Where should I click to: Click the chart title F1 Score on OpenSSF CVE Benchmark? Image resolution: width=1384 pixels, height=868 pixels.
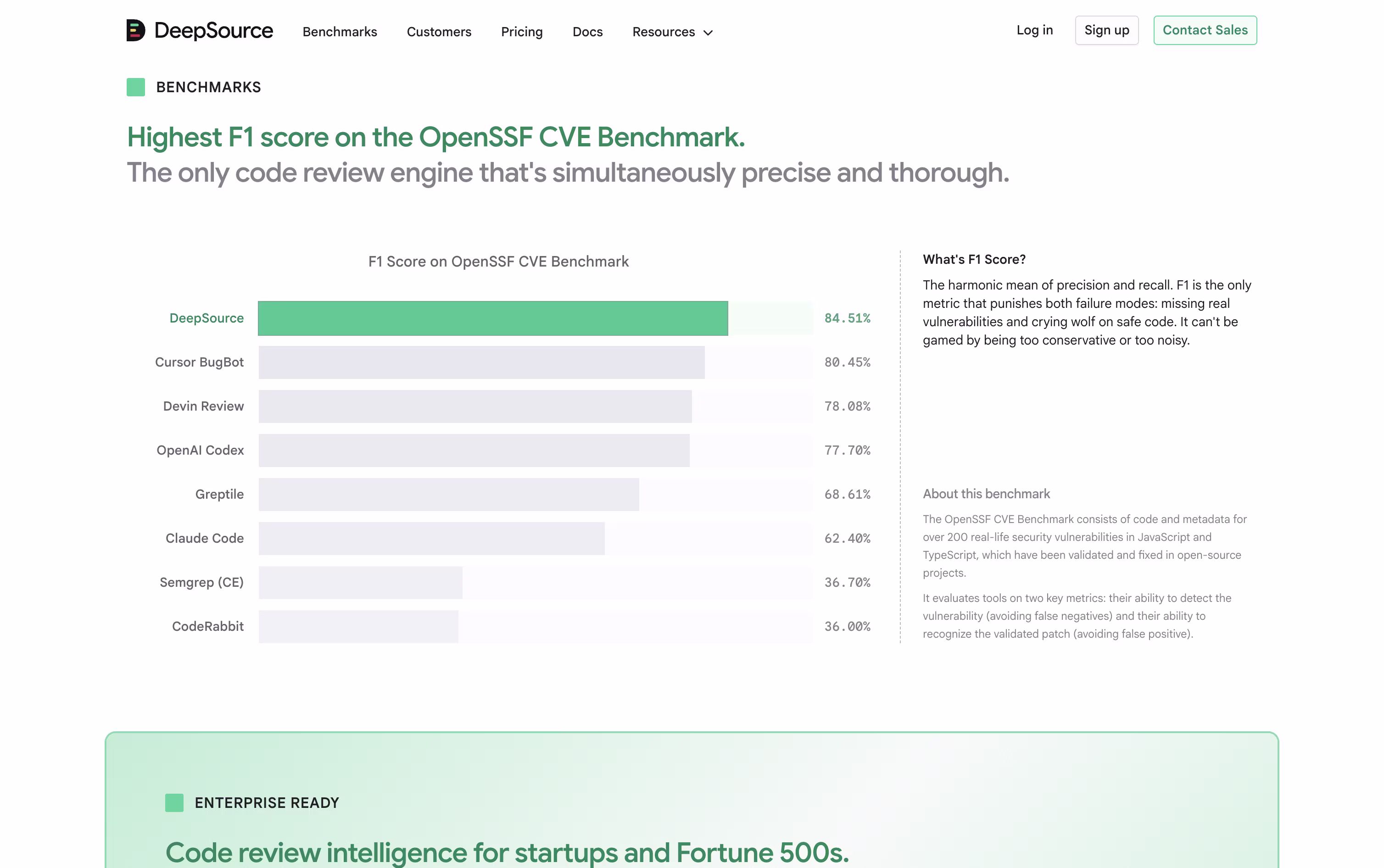(x=498, y=262)
